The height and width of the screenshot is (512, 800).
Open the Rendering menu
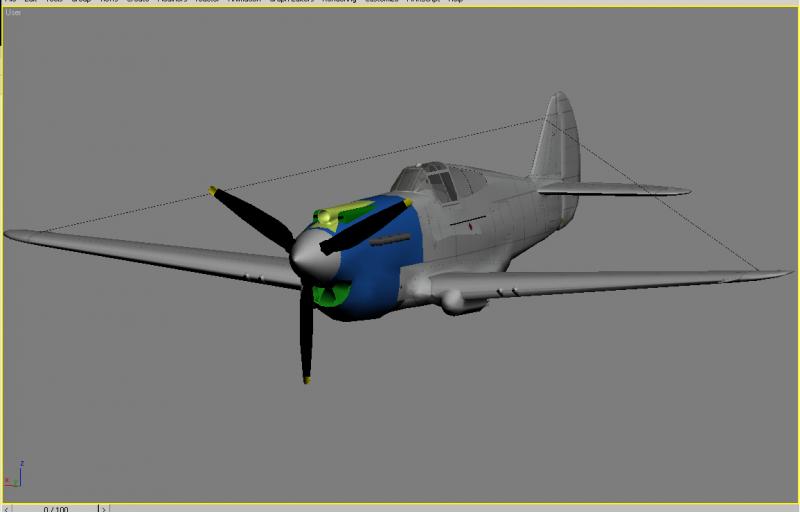339,2
